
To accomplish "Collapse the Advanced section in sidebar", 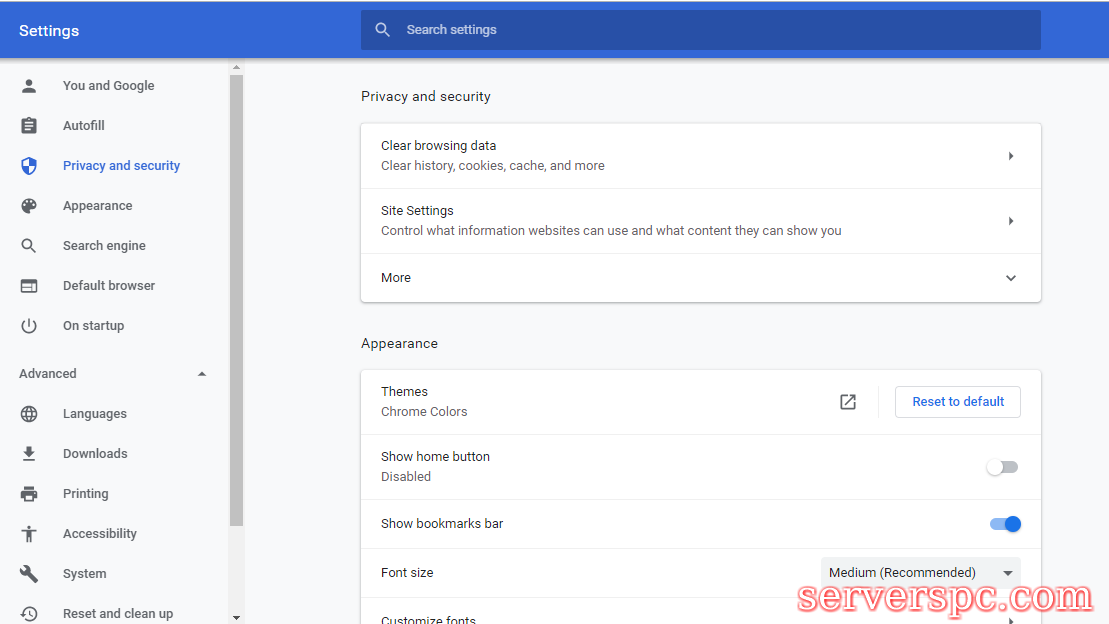I will coord(202,374).
